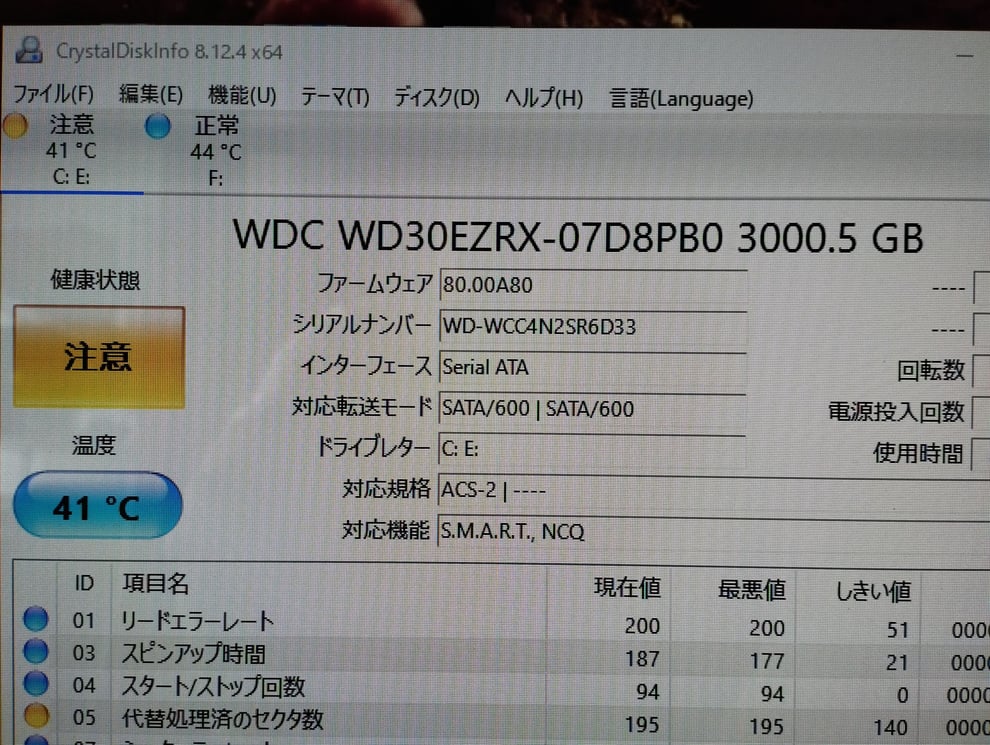Click the yellow caution status circle for drive C: E:
The image size is (990, 745).
pyautogui.click(x=15, y=124)
